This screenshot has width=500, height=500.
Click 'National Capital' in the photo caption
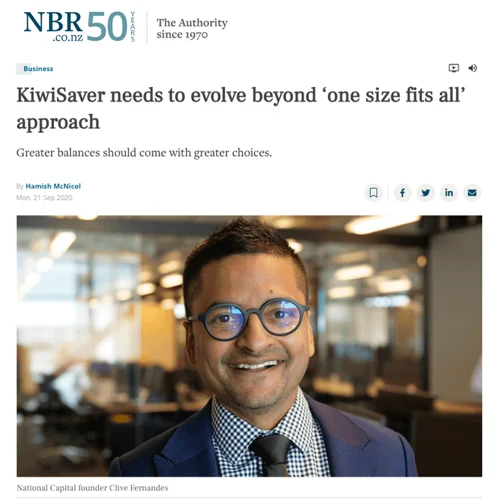(x=46, y=488)
